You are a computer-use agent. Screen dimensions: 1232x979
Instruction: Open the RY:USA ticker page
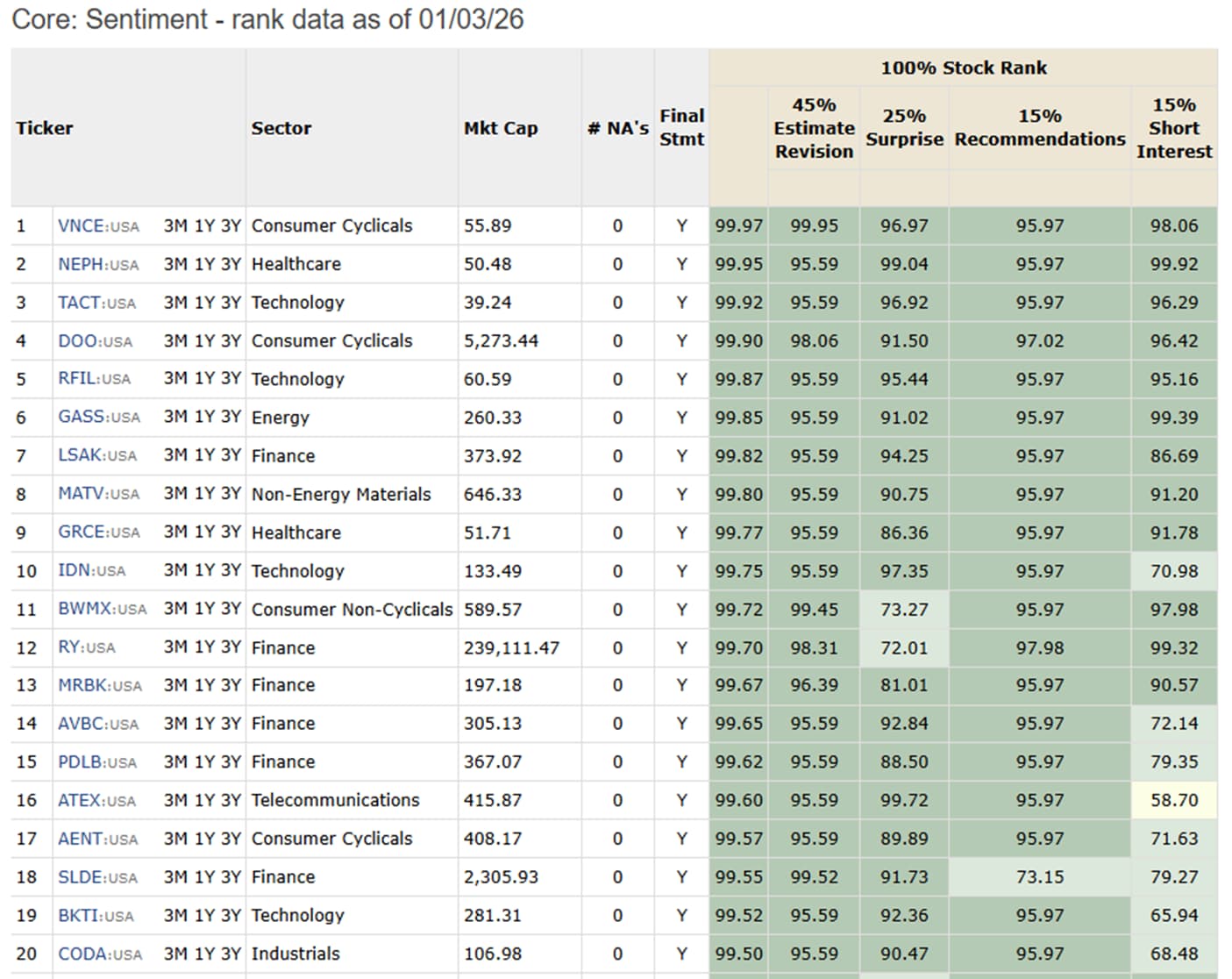coord(86,647)
